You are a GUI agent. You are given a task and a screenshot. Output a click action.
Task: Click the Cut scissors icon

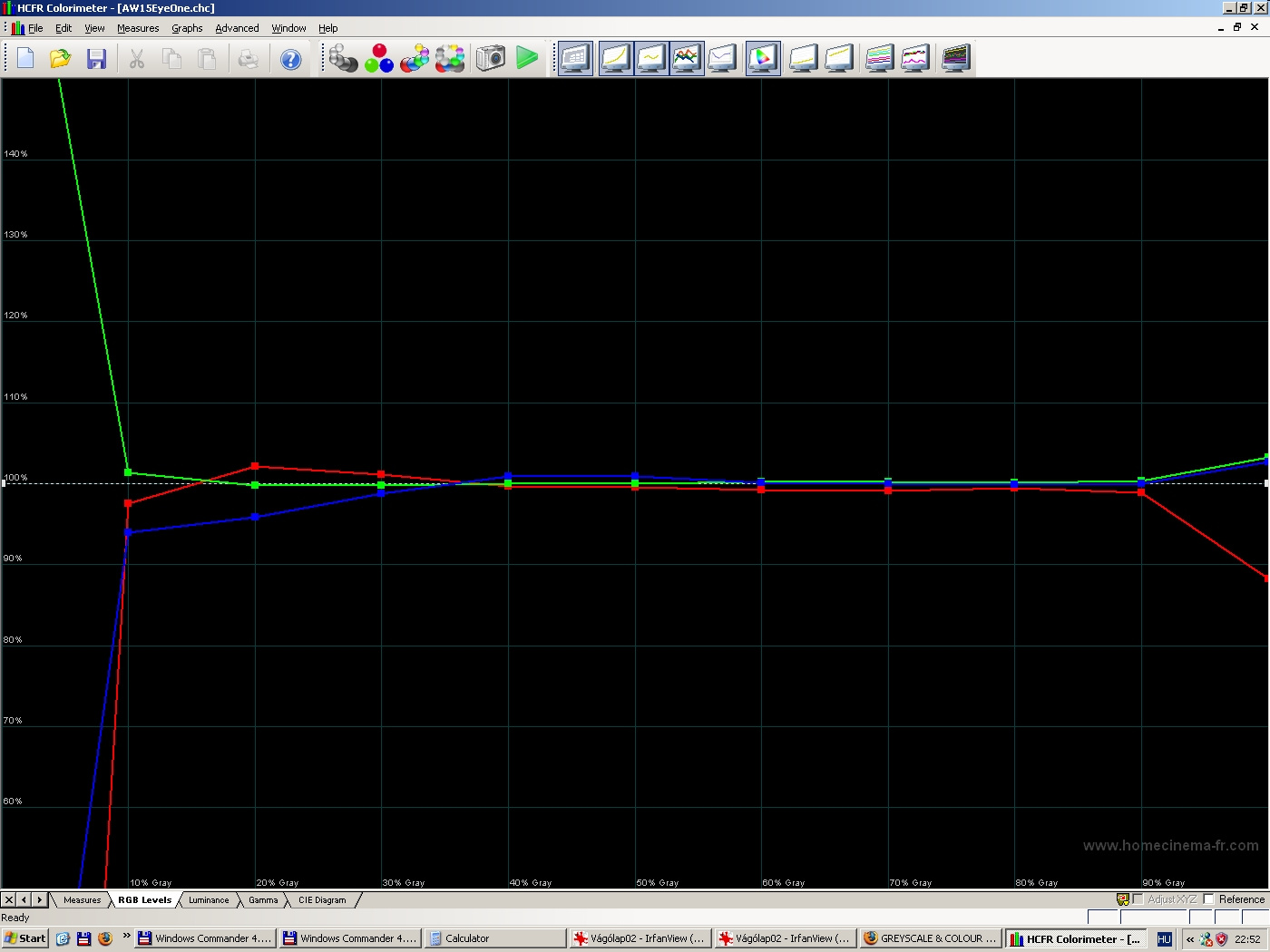[x=137, y=59]
